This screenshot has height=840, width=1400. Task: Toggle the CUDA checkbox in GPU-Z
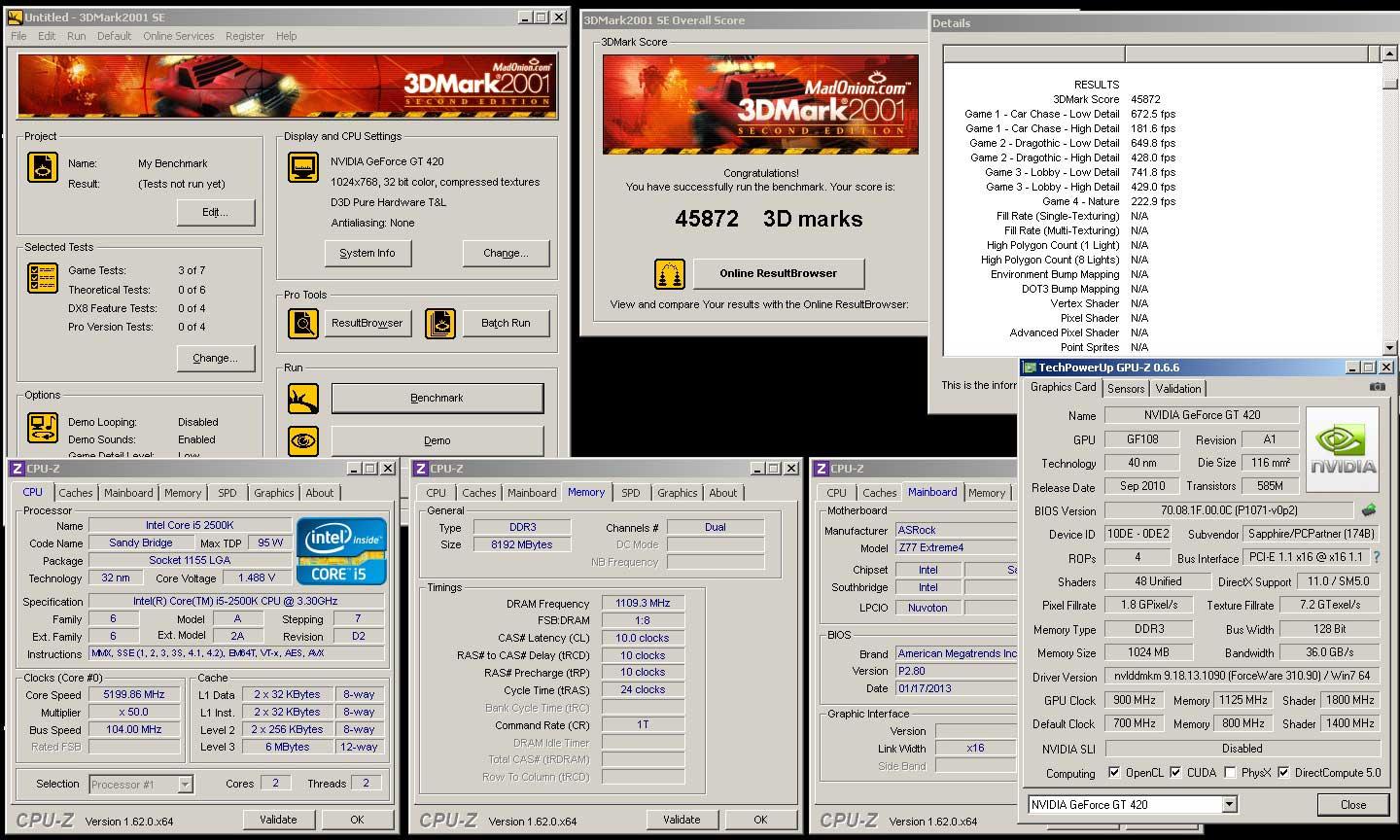pos(1175,773)
